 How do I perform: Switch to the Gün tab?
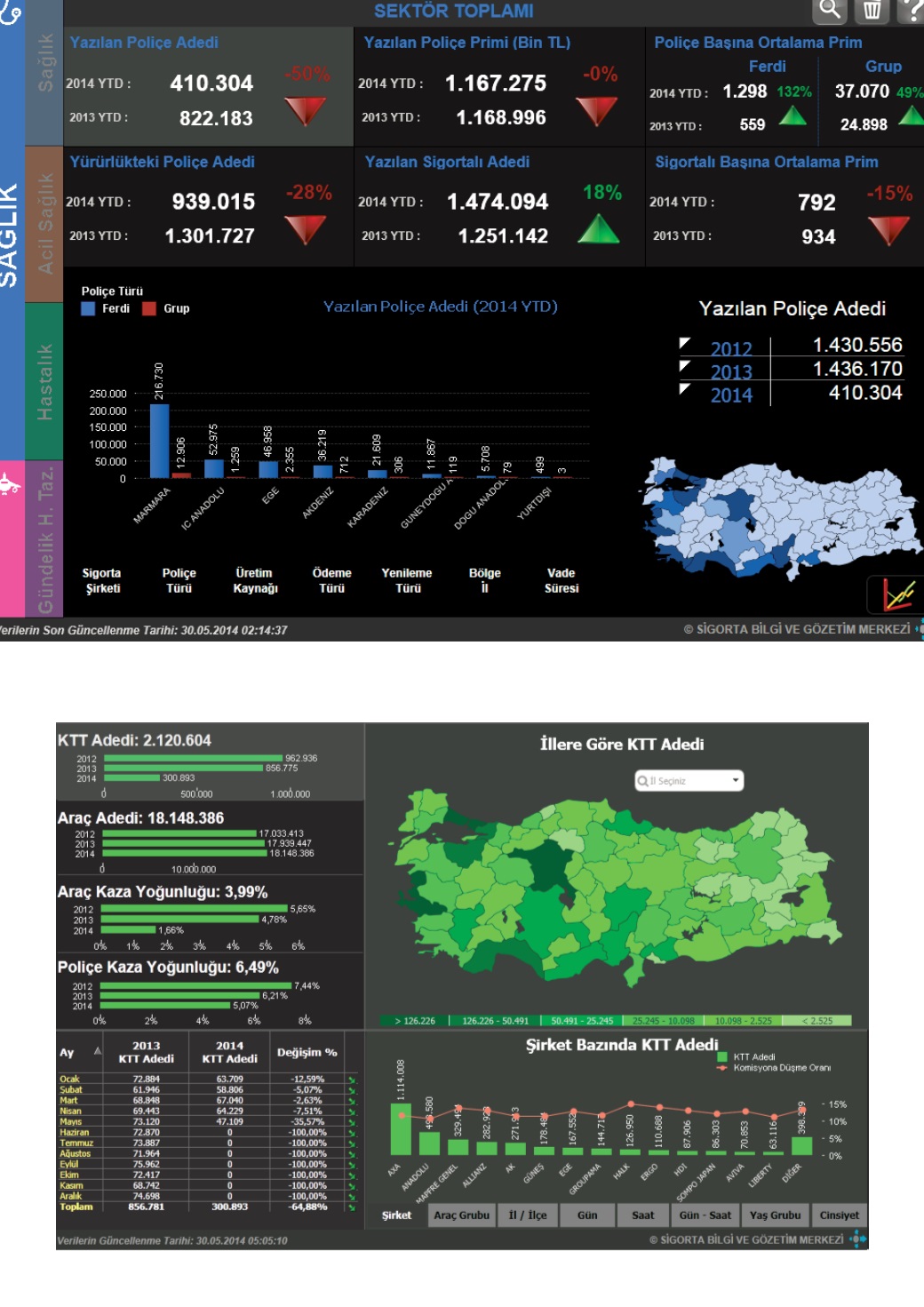pyautogui.click(x=587, y=1215)
